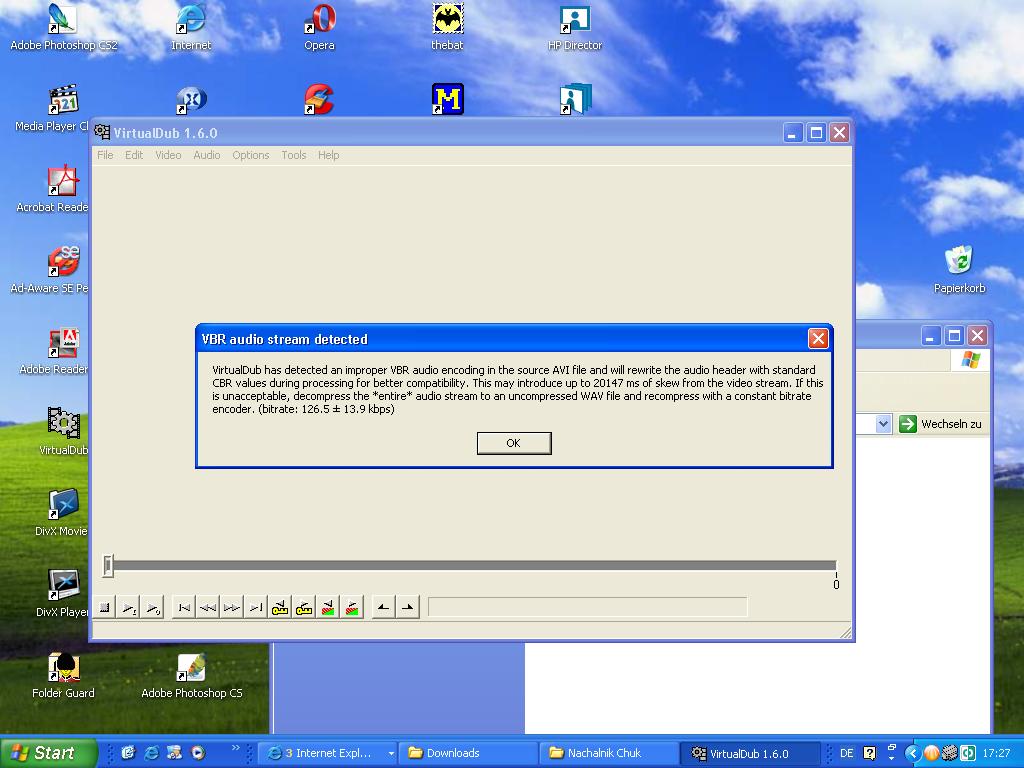
Task: Open the Options menu in VirtualDub
Action: [251, 155]
